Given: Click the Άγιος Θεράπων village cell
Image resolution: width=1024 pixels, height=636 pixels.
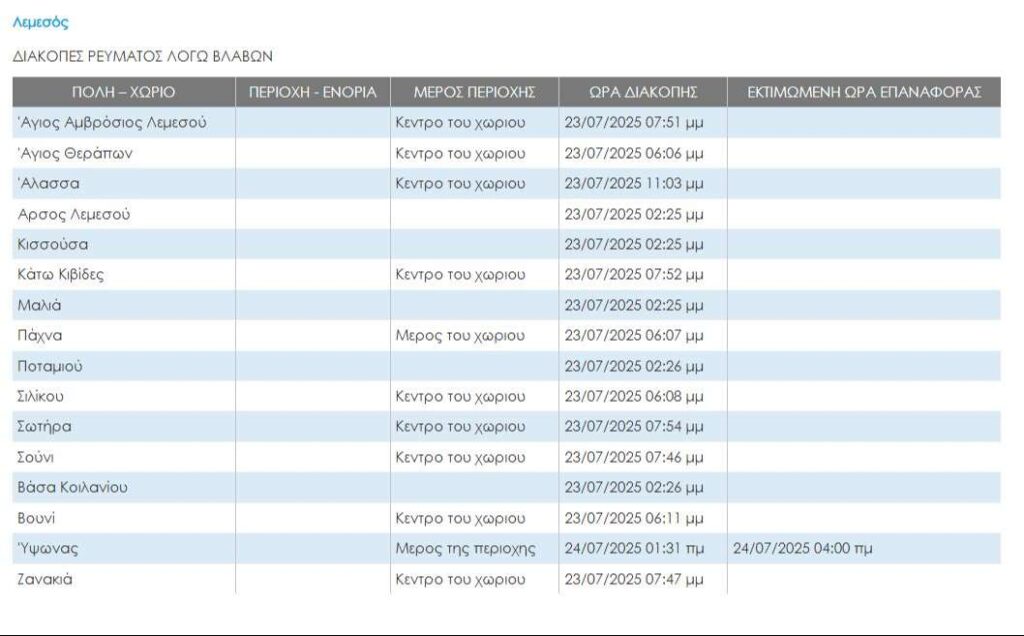Looking at the screenshot, I should point(75,154).
